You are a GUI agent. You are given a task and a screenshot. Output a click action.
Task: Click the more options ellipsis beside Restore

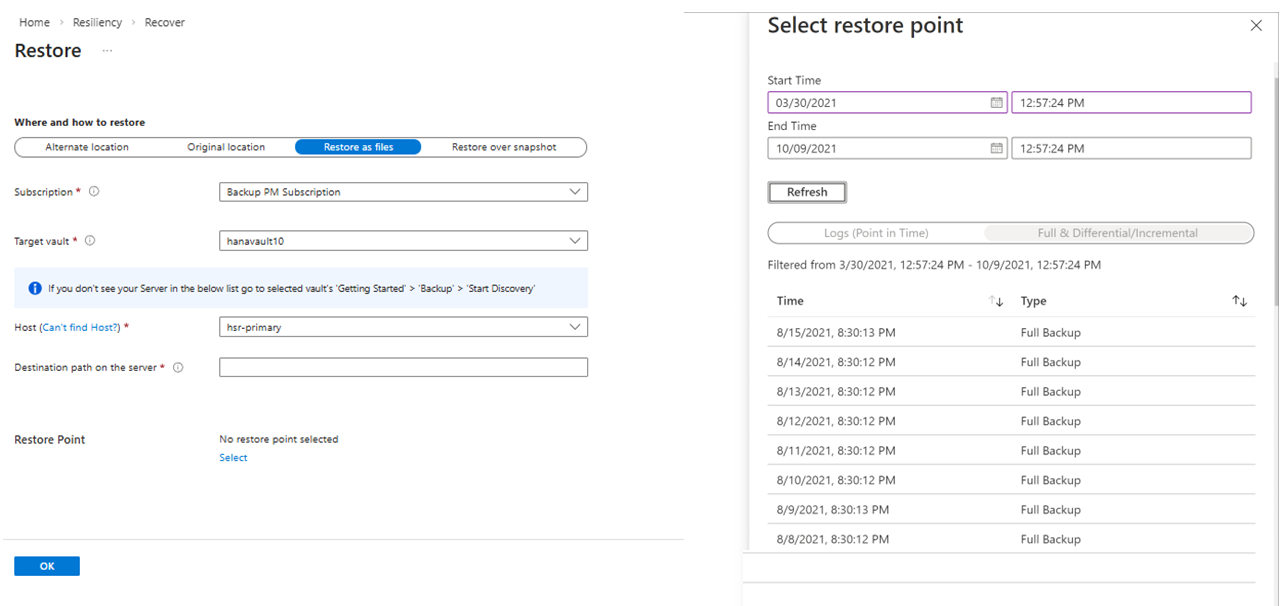pos(107,51)
